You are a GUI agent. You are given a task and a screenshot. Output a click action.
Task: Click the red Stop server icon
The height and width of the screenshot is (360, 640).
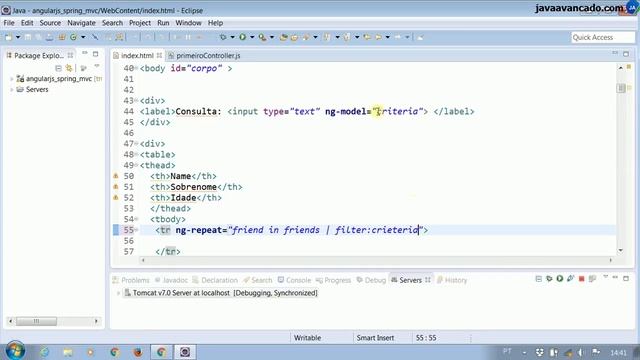pos(582,279)
